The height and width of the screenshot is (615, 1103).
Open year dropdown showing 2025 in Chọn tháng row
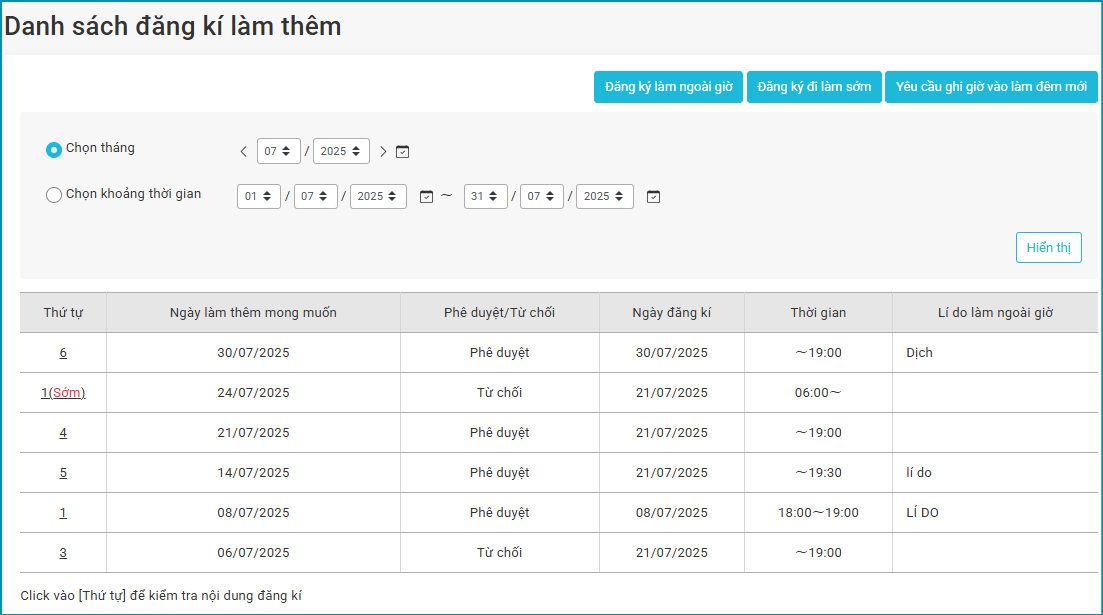341,151
